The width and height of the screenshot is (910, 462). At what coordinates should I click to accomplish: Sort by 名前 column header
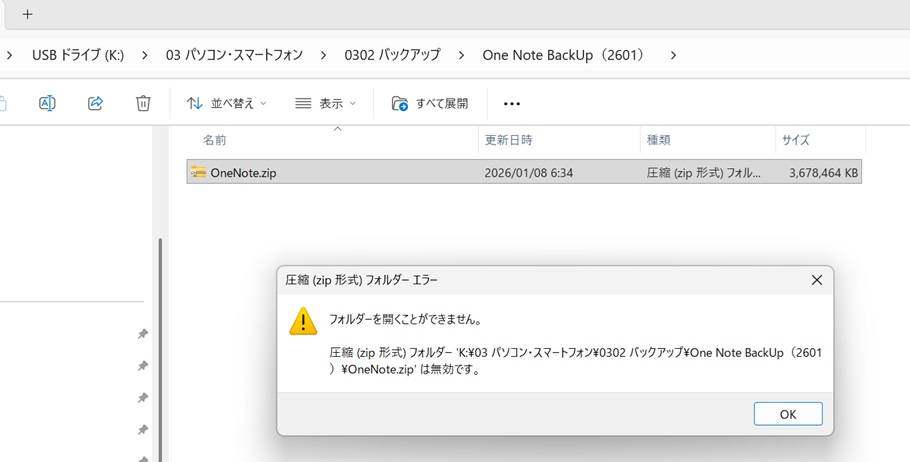(x=215, y=140)
